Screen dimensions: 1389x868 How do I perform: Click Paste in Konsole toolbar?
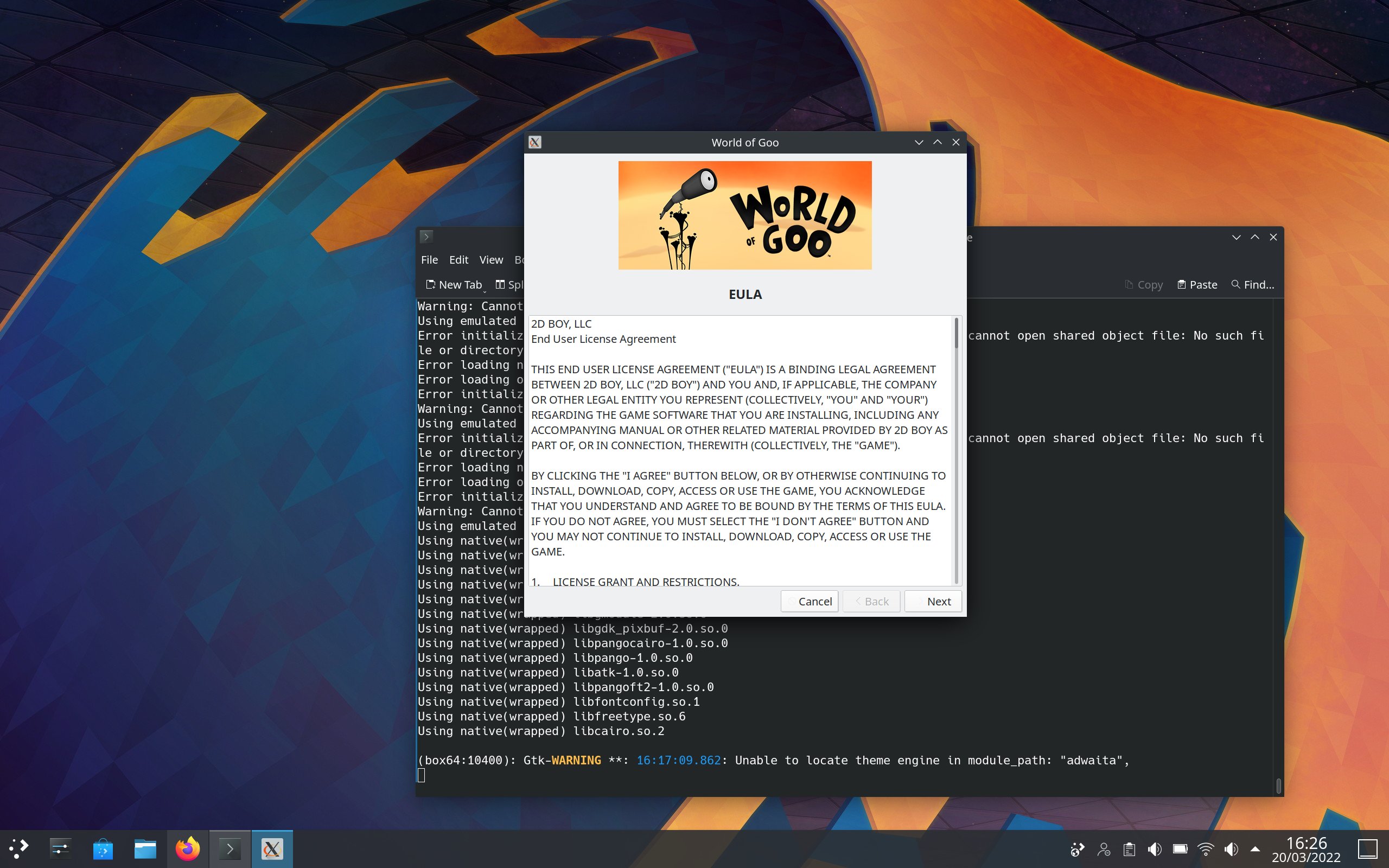pyautogui.click(x=1197, y=285)
